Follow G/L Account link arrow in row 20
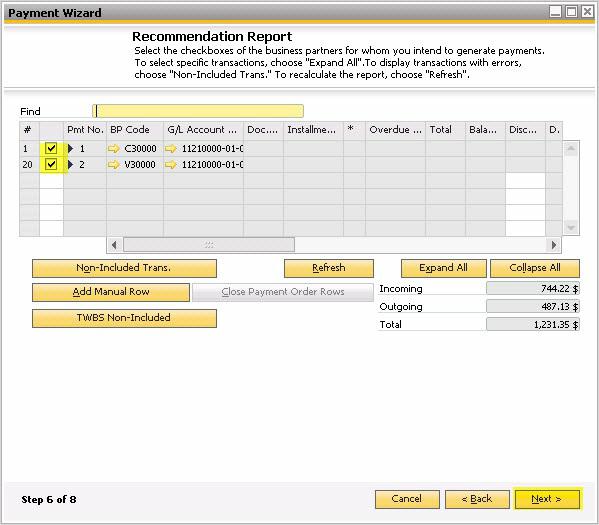 point(171,165)
